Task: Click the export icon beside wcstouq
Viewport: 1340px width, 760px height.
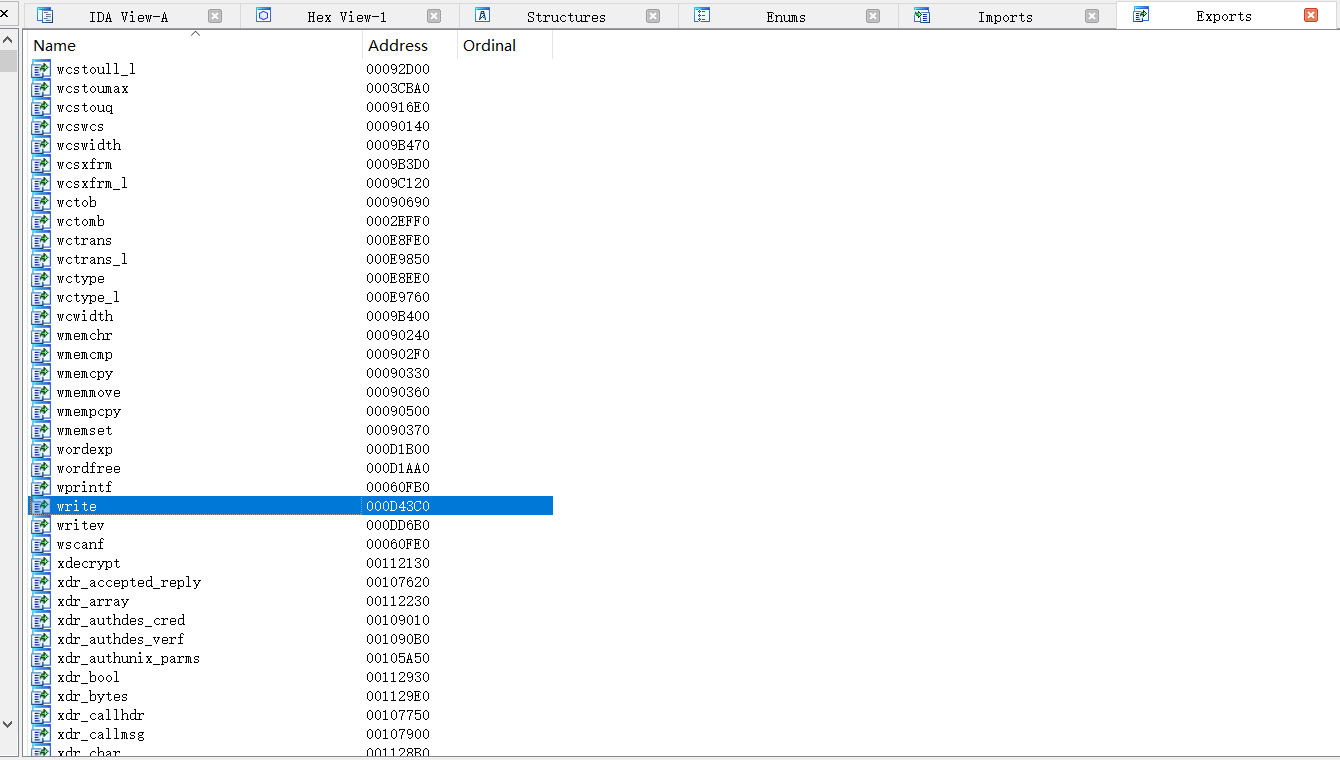Action: [41, 107]
